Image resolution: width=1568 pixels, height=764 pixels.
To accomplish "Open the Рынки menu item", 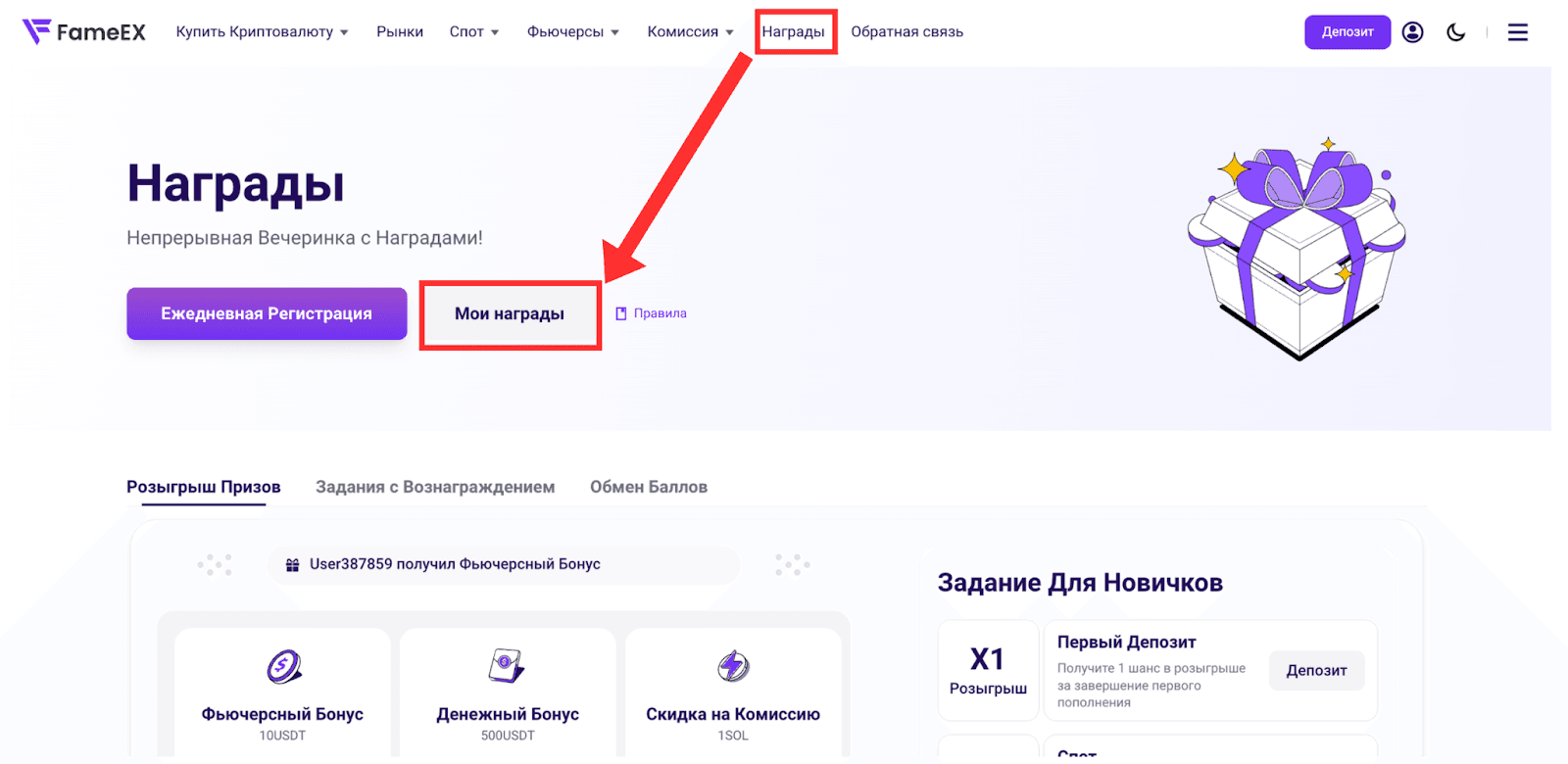I will (400, 32).
